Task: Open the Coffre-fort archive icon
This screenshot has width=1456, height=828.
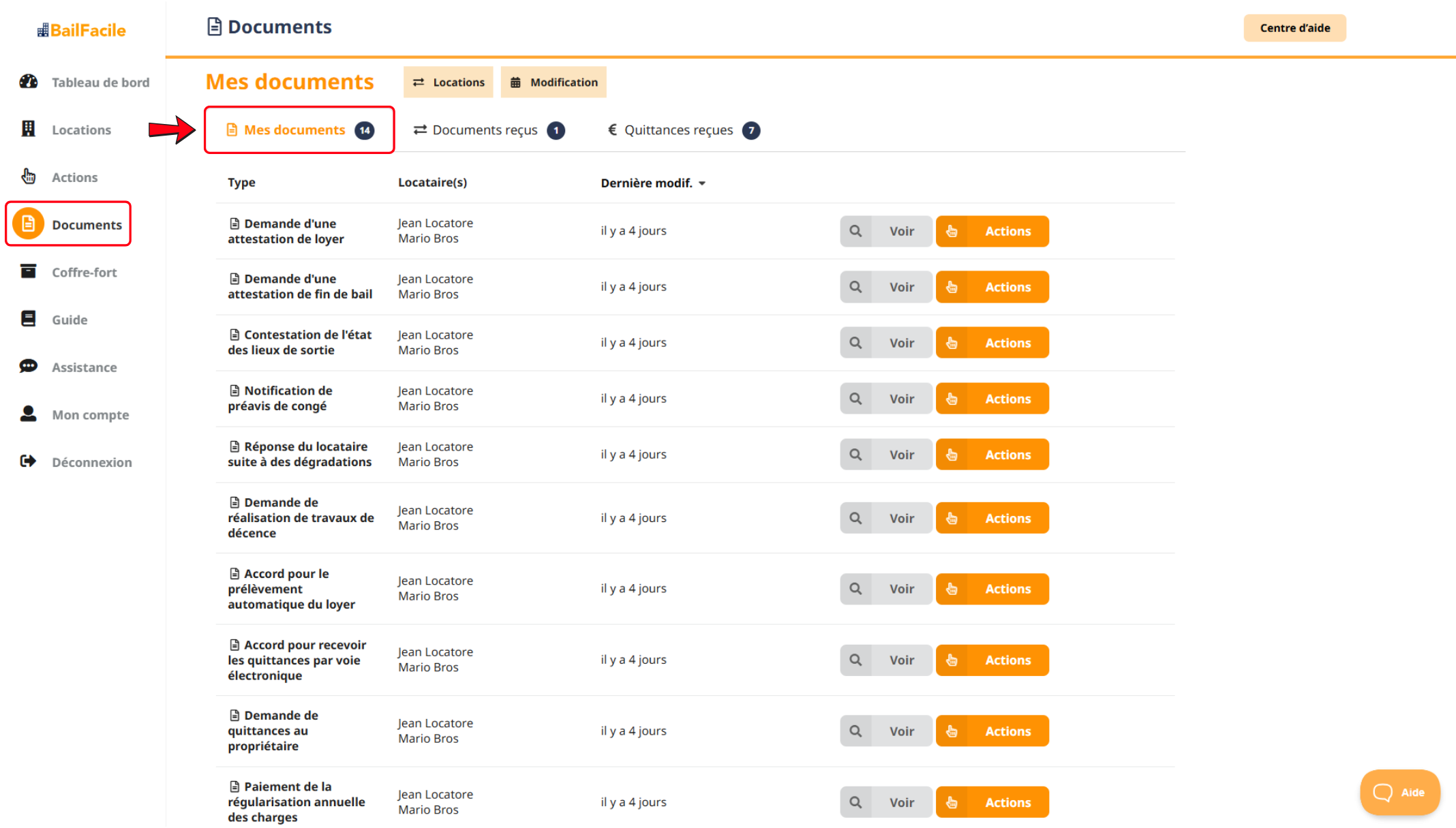Action: tap(28, 271)
